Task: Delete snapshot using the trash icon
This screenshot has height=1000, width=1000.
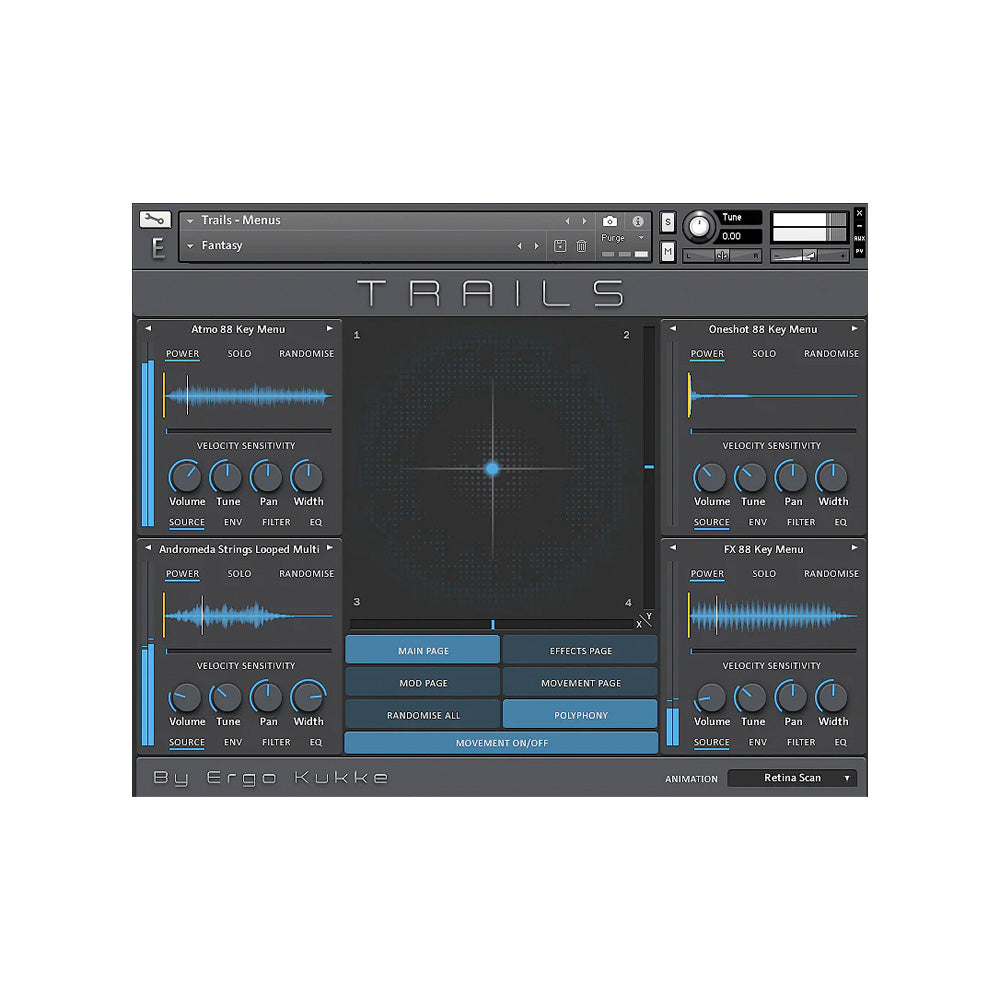Action: click(x=581, y=246)
